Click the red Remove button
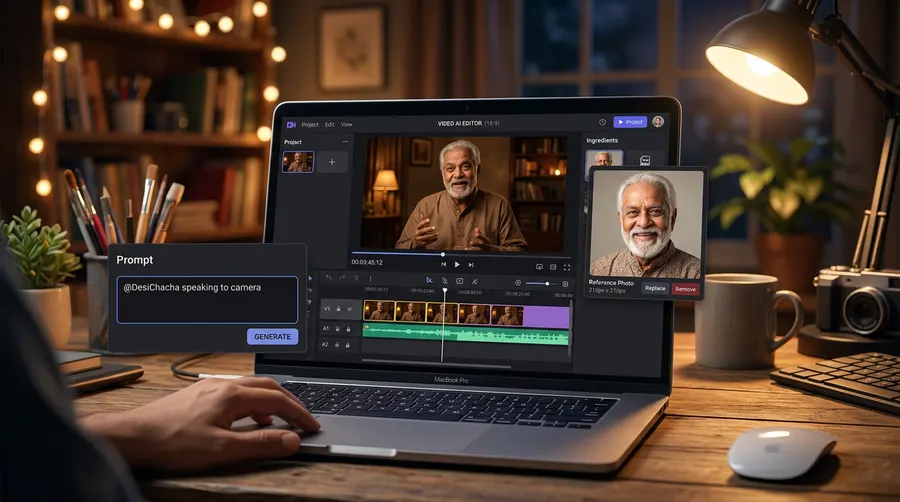 [x=685, y=289]
